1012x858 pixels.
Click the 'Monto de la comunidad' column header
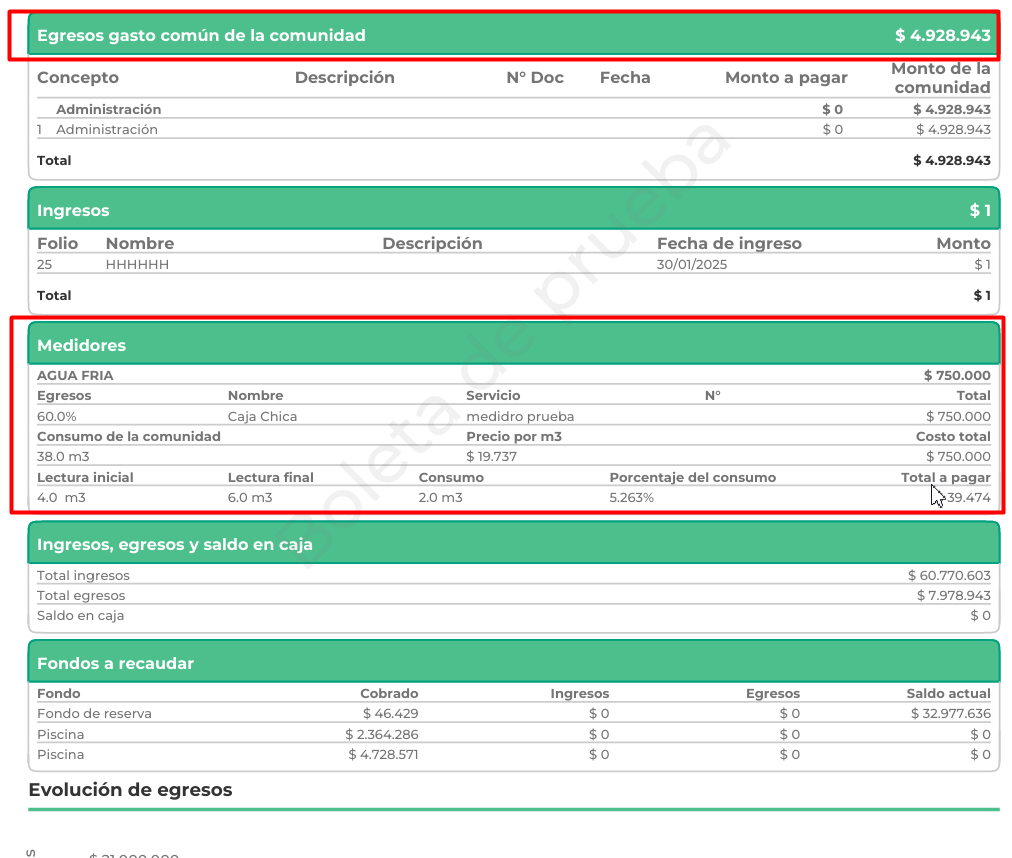[941, 77]
